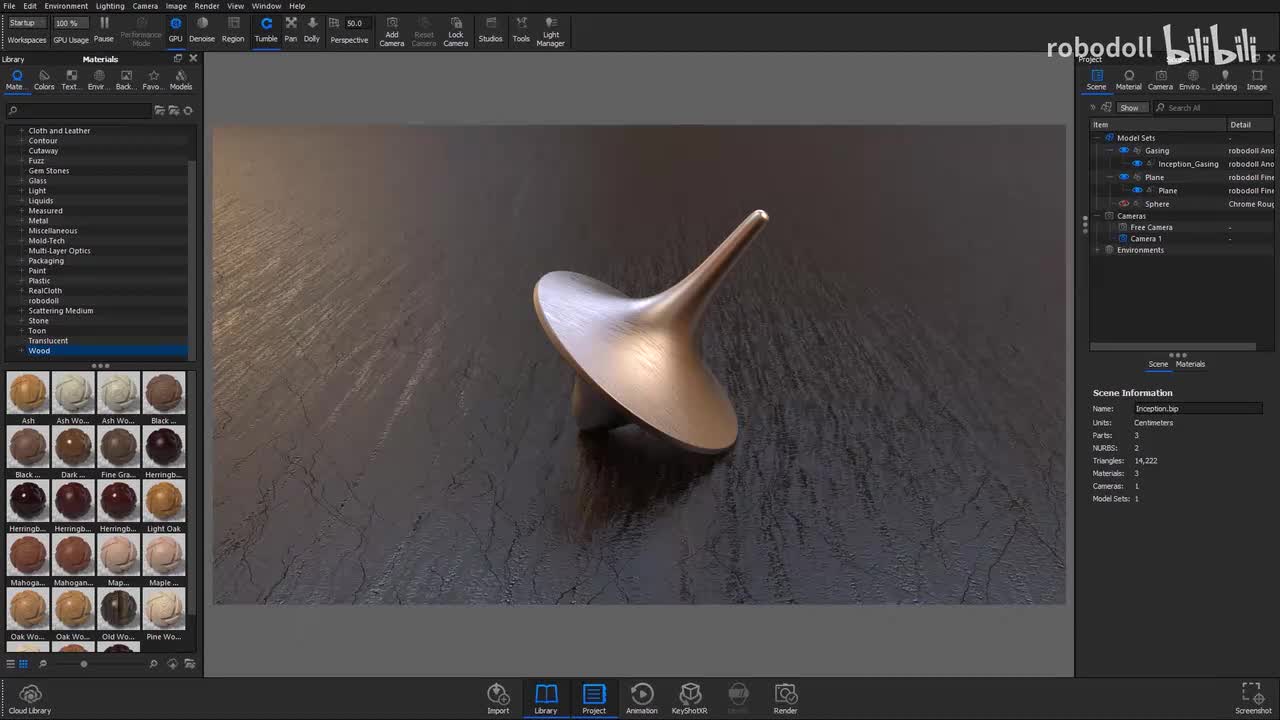Show the hidden Sphere model

1124,204
